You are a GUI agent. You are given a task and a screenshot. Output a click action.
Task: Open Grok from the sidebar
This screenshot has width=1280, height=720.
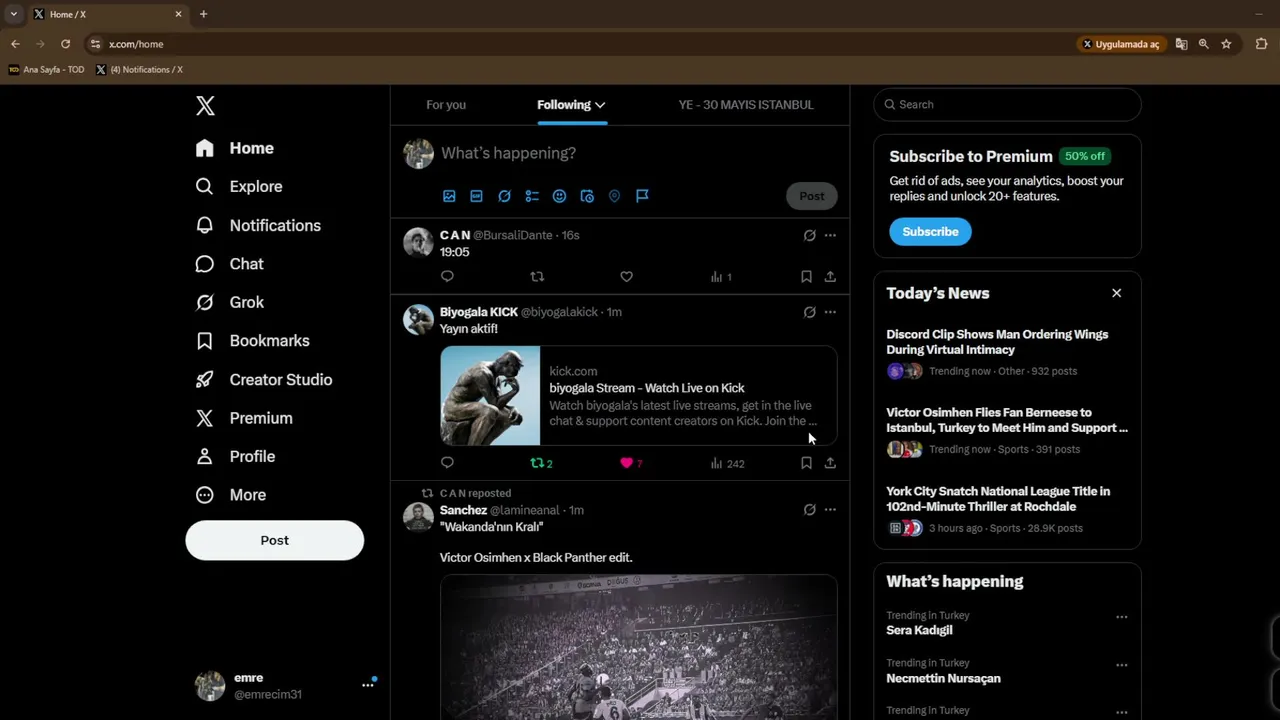tap(230, 302)
